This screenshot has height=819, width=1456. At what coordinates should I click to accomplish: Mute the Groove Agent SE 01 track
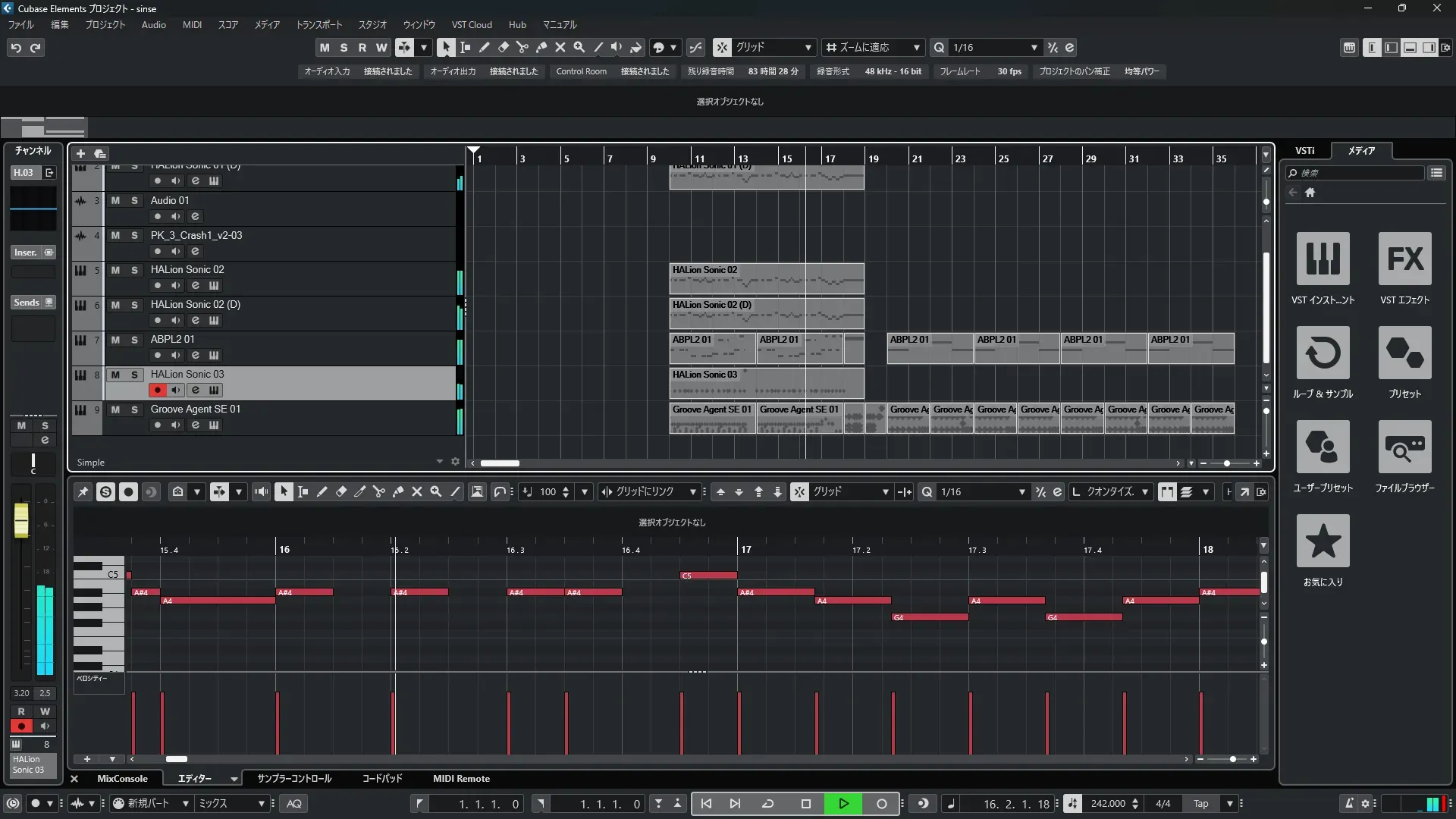115,409
